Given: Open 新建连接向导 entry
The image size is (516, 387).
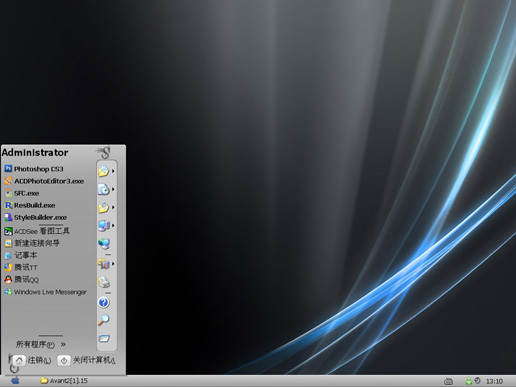Looking at the screenshot, I should click(x=32, y=243).
